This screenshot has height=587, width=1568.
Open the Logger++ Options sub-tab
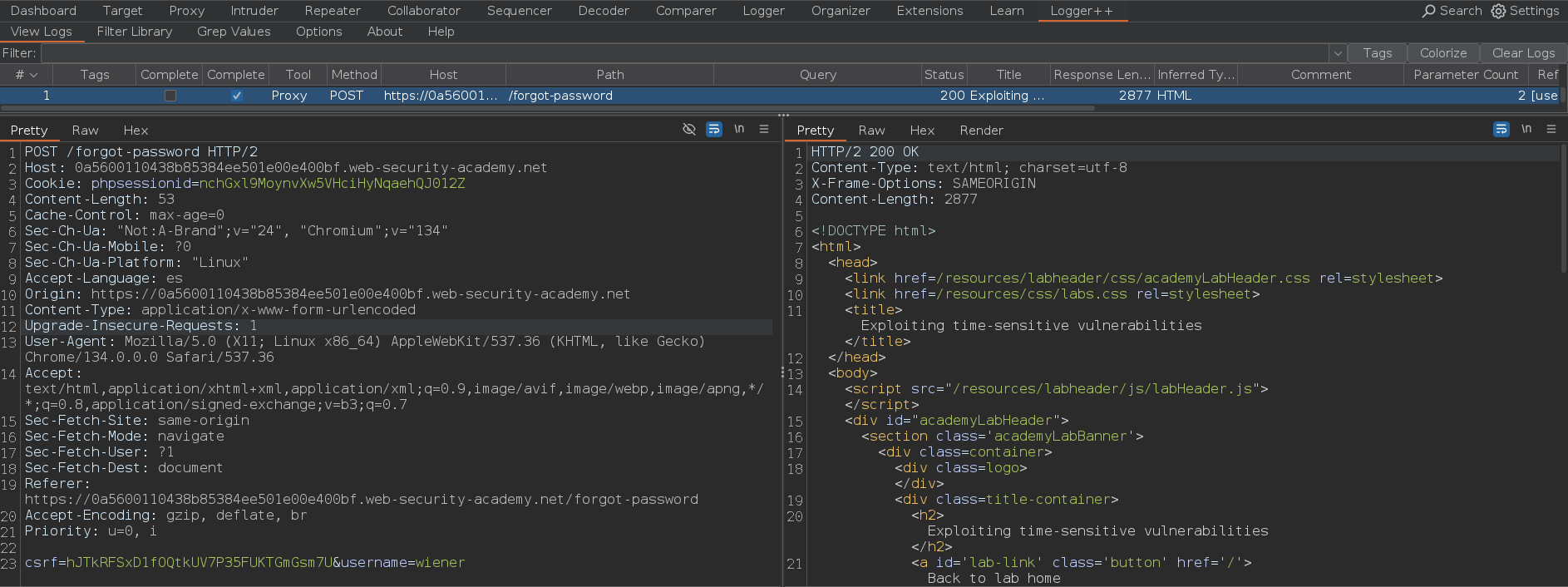(319, 32)
